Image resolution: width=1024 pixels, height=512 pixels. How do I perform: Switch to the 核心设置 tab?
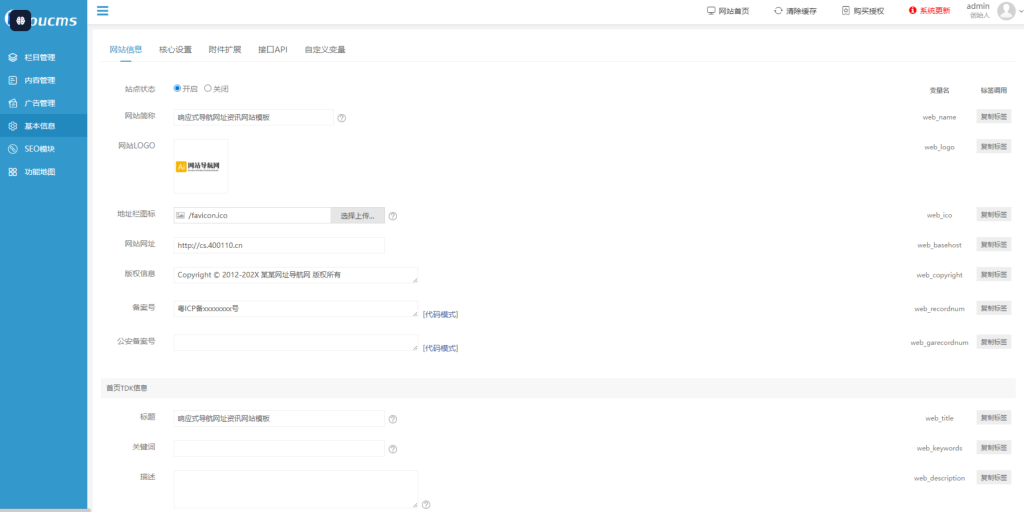pos(175,49)
